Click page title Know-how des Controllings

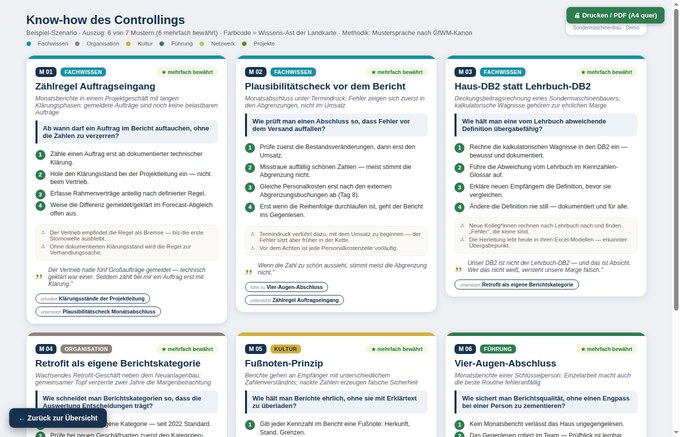(105, 20)
